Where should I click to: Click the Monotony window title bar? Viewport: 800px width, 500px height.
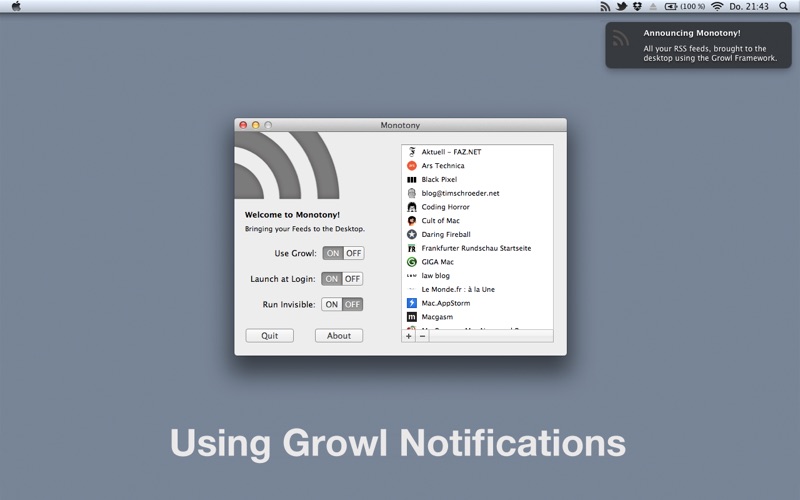coord(400,125)
